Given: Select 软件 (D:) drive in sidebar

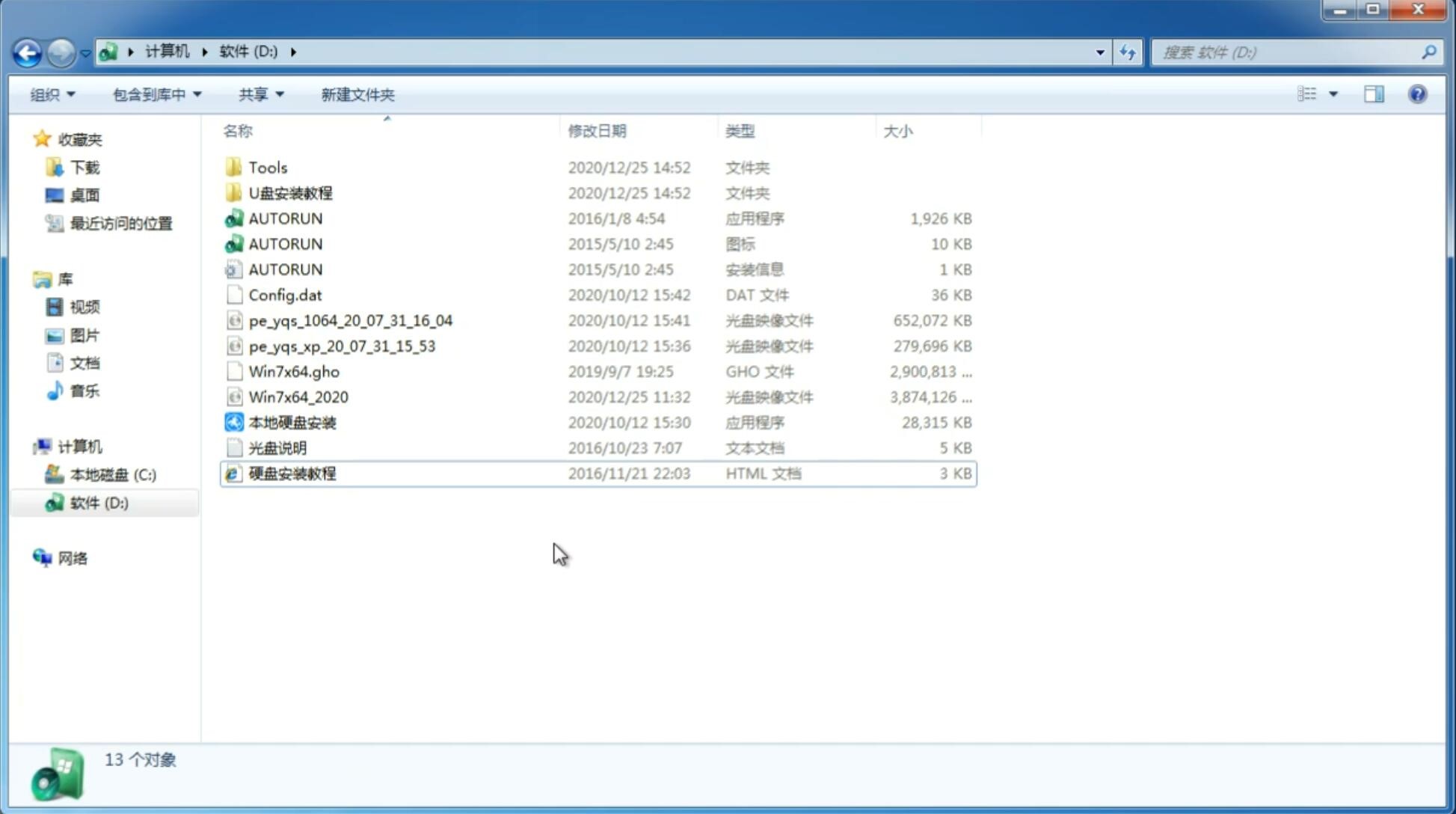Looking at the screenshot, I should point(98,502).
